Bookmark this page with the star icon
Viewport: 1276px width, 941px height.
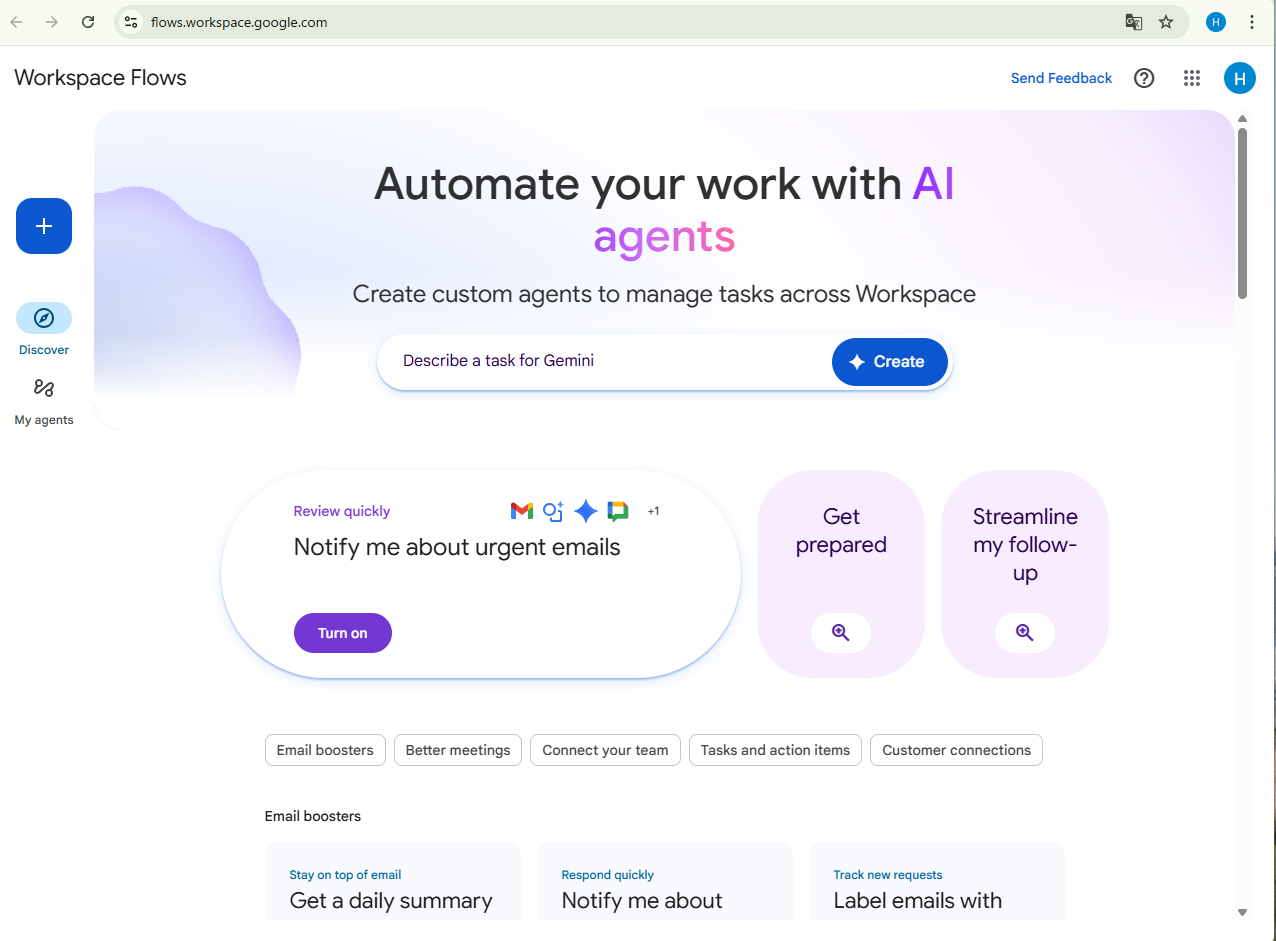point(1166,22)
